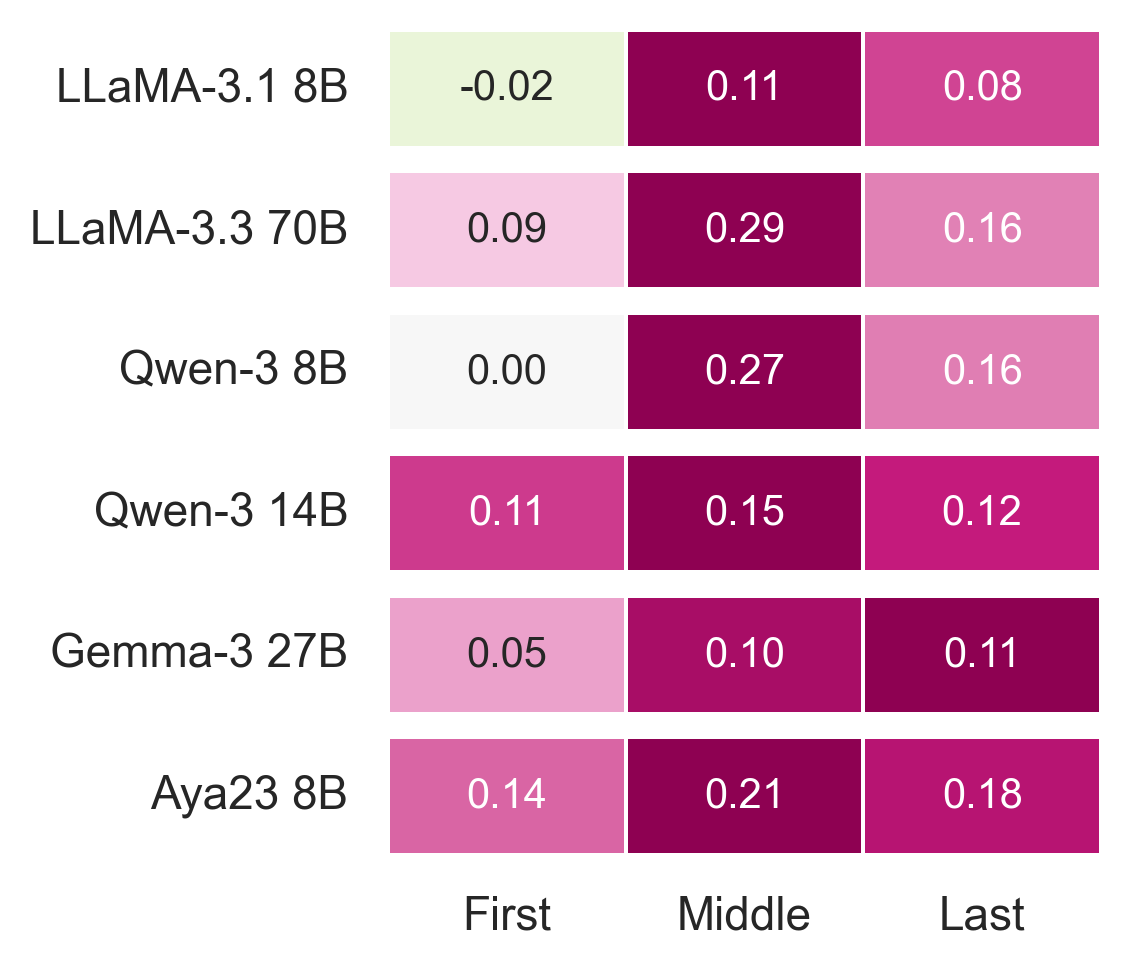Viewport: 1131px width, 968px height.
Task: Click the LLaMA-3.1 8B row label
Action: [x=202, y=88]
